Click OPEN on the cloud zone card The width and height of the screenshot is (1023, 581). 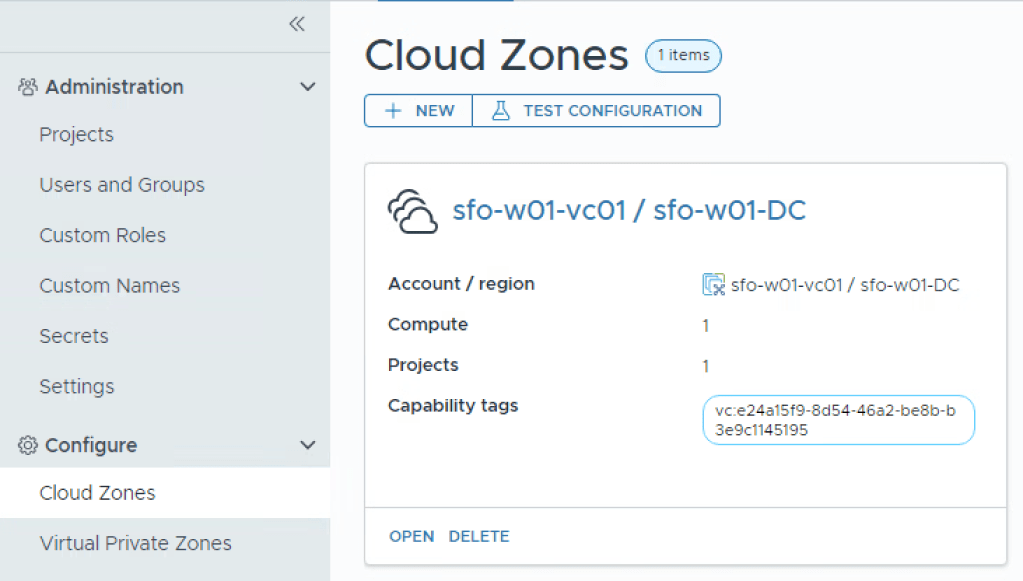(x=411, y=537)
